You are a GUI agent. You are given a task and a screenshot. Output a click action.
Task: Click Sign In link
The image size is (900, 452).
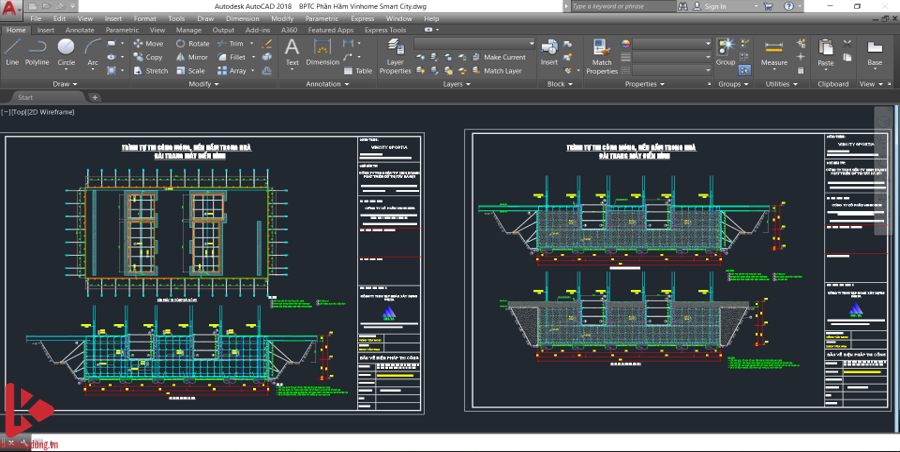715,6
